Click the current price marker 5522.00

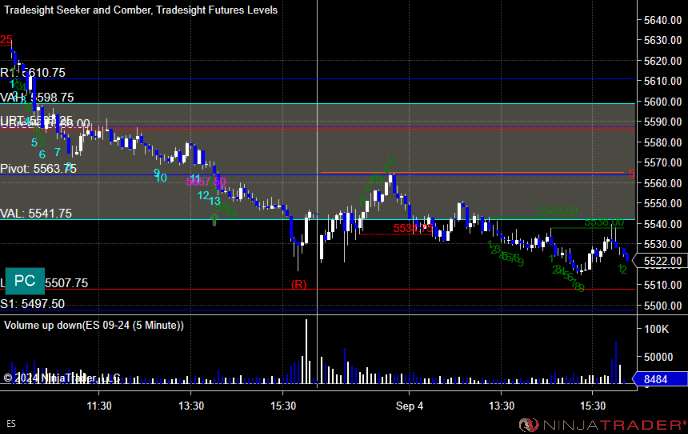pos(662,261)
